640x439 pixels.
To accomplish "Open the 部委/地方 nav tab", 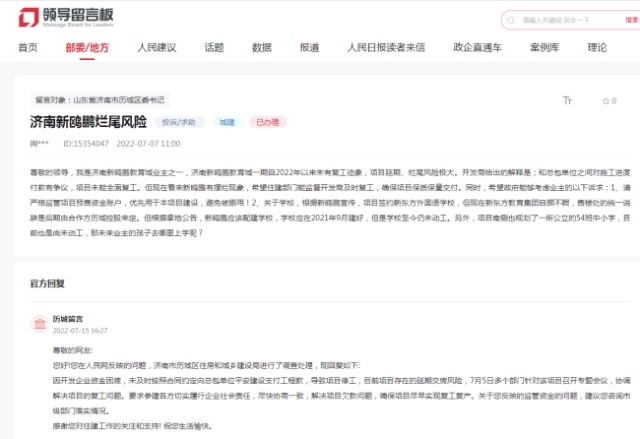I will pos(87,47).
